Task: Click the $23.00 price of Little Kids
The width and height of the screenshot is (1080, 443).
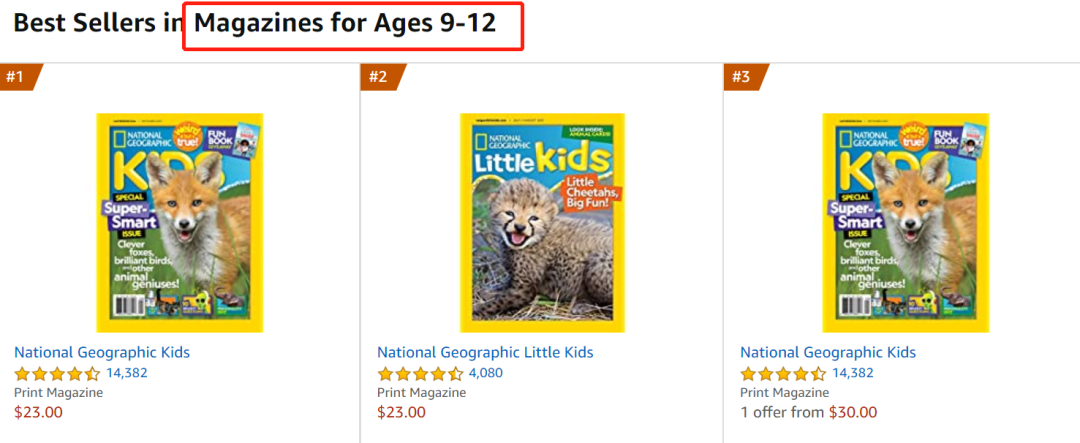Action: click(401, 412)
